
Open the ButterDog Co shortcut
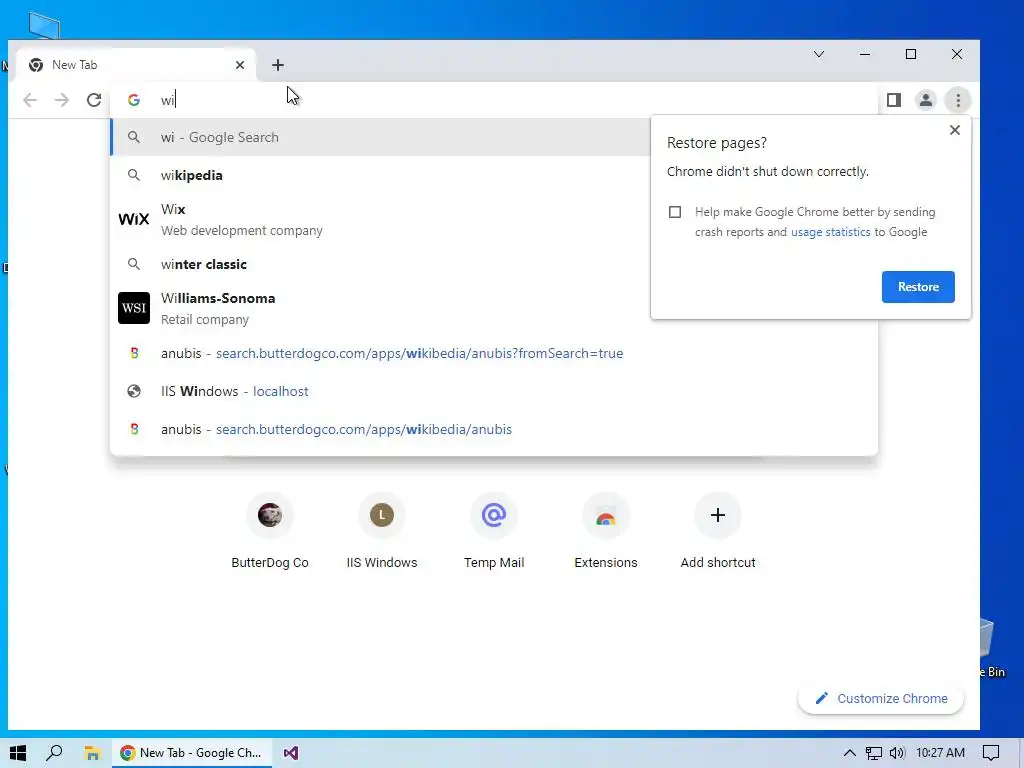click(270, 532)
